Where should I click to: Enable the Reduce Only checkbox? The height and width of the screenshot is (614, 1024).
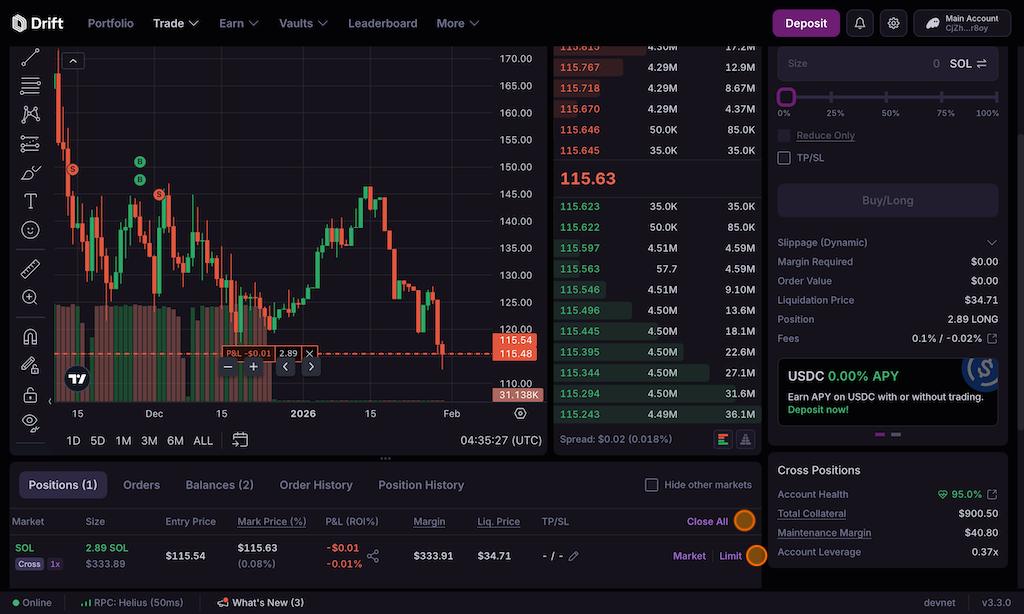pyautogui.click(x=784, y=135)
